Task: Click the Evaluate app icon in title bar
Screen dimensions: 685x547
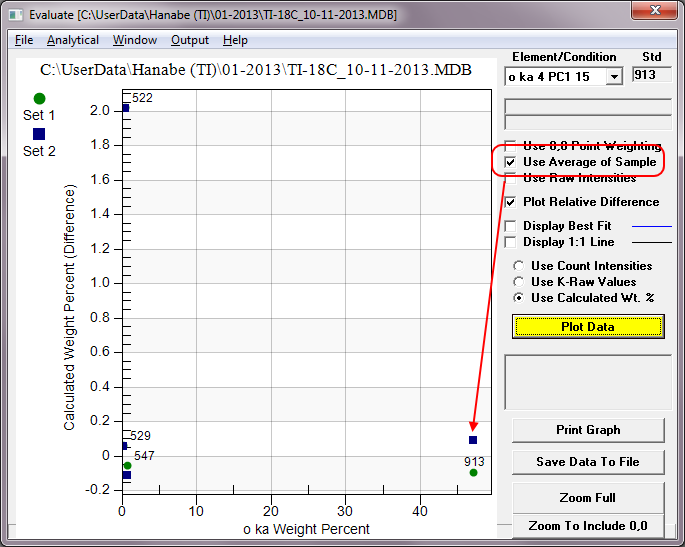Action: pyautogui.click(x=13, y=13)
